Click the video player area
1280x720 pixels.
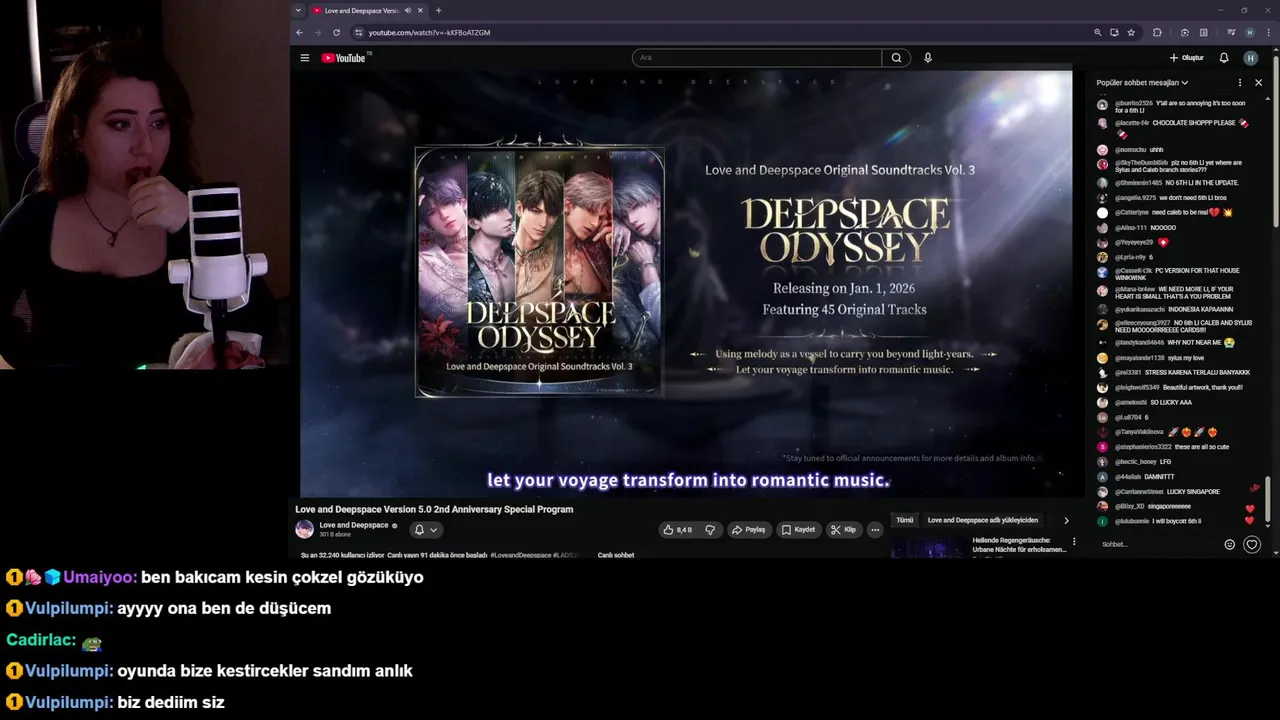tap(686, 284)
